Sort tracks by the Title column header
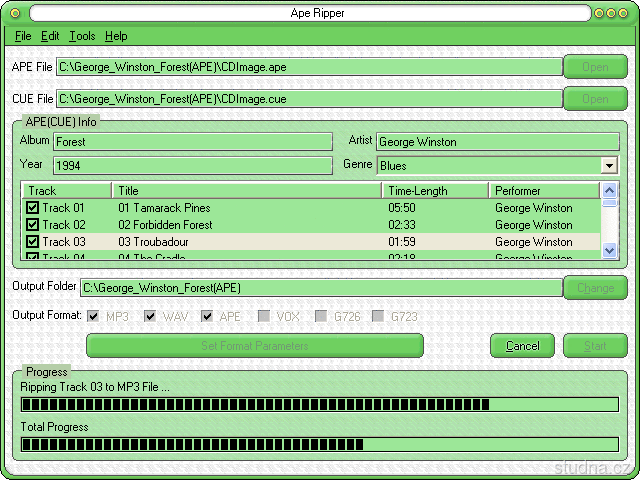Screen dimensions: 640x480 [x=246, y=190]
